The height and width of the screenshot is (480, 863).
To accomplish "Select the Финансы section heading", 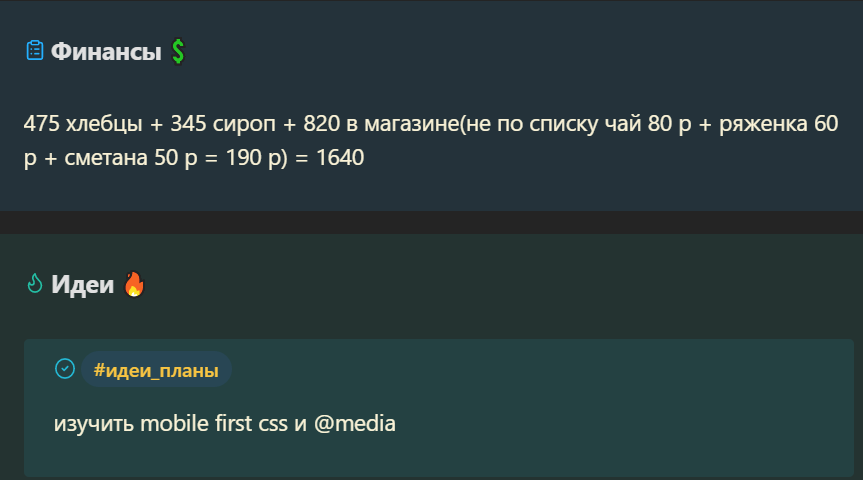I will [x=106, y=52].
